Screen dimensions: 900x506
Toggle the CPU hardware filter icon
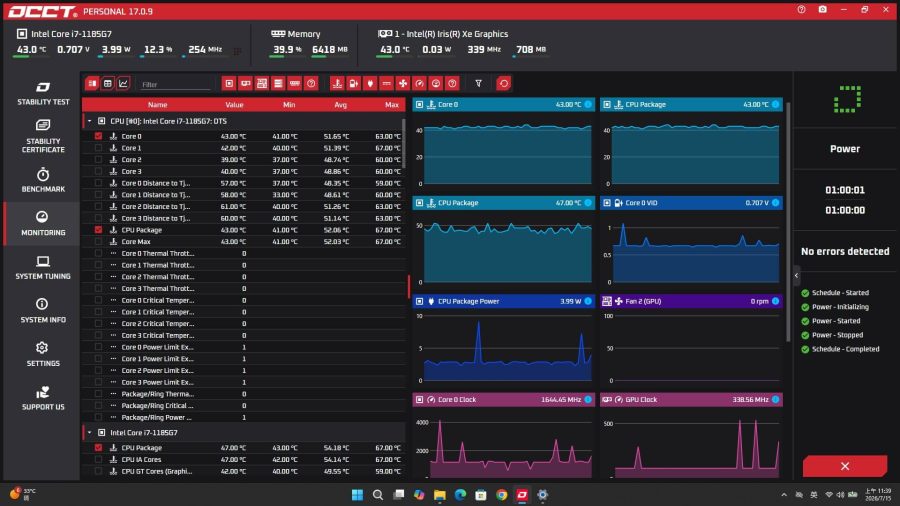(x=229, y=84)
